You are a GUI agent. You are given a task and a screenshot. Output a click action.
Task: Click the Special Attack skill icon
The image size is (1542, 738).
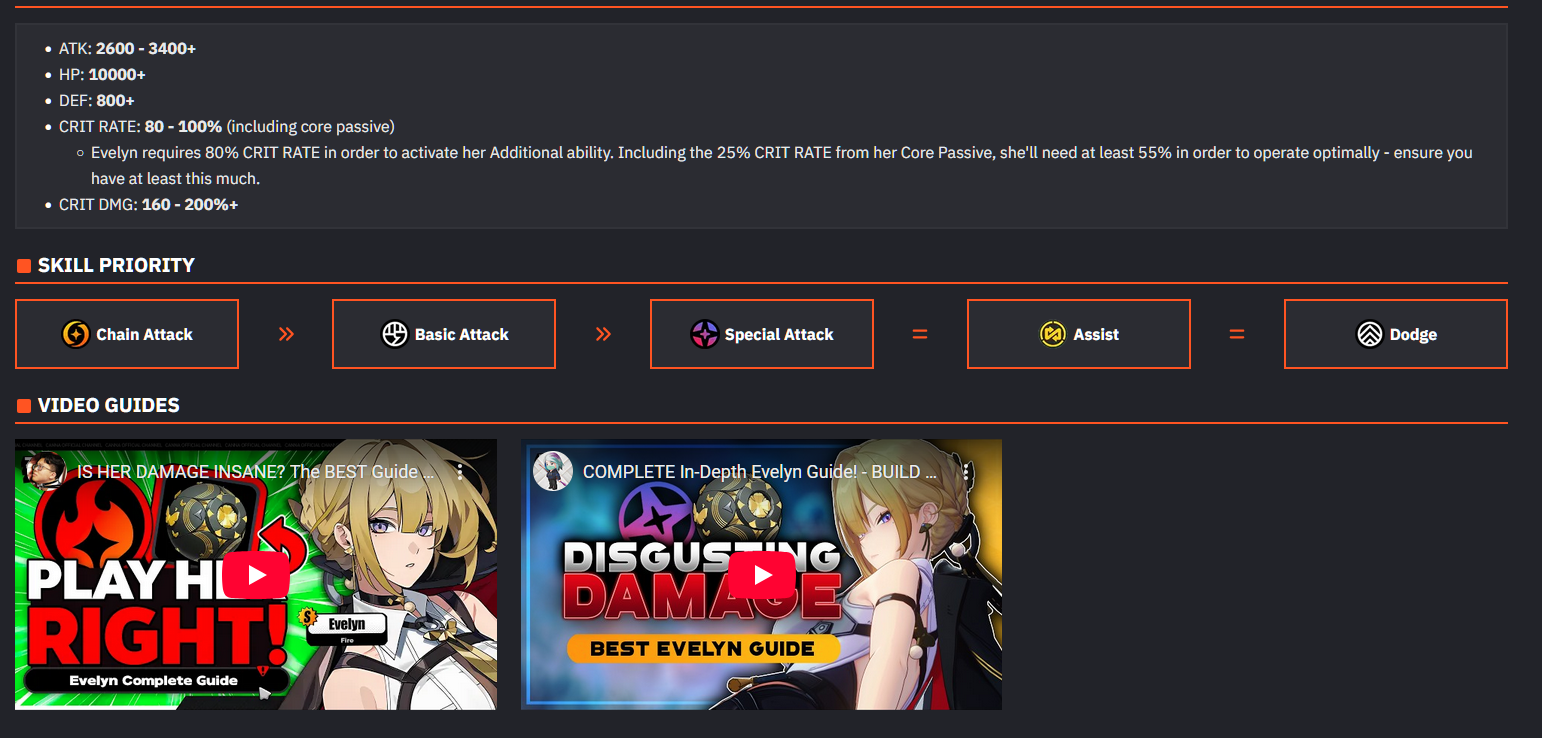(x=705, y=334)
